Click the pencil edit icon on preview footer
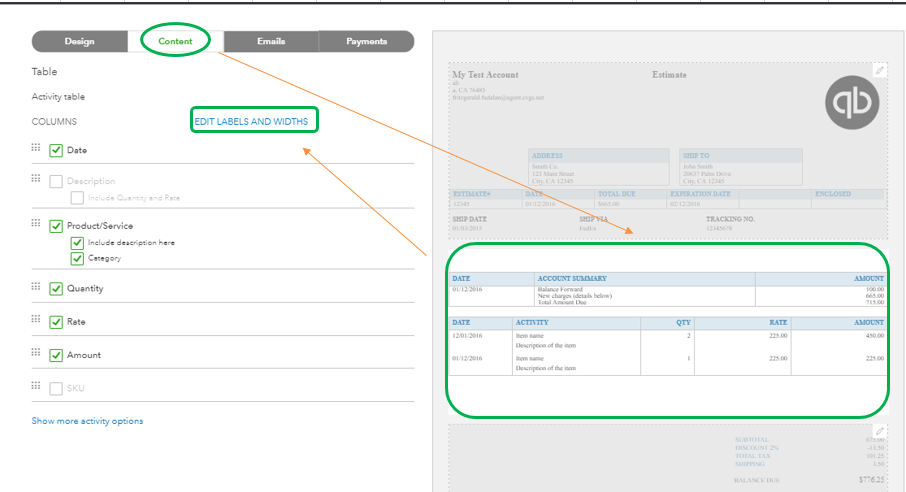Viewport: 906px width, 492px height. [879, 431]
